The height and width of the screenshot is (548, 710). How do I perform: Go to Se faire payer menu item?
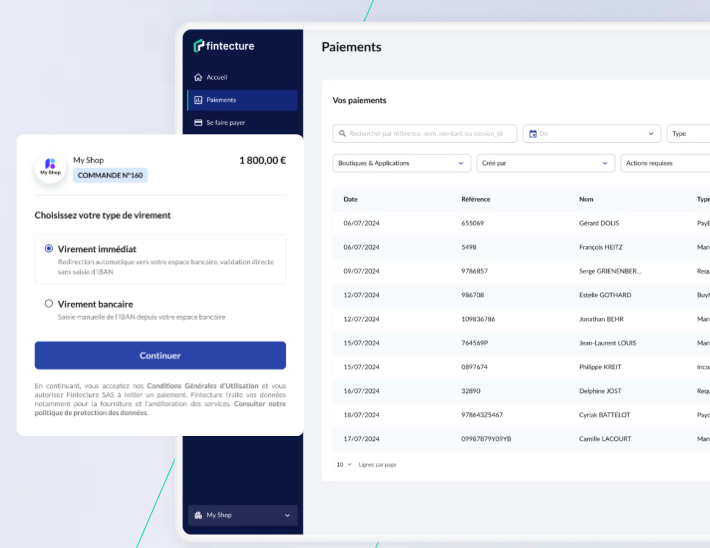pyautogui.click(x=225, y=123)
